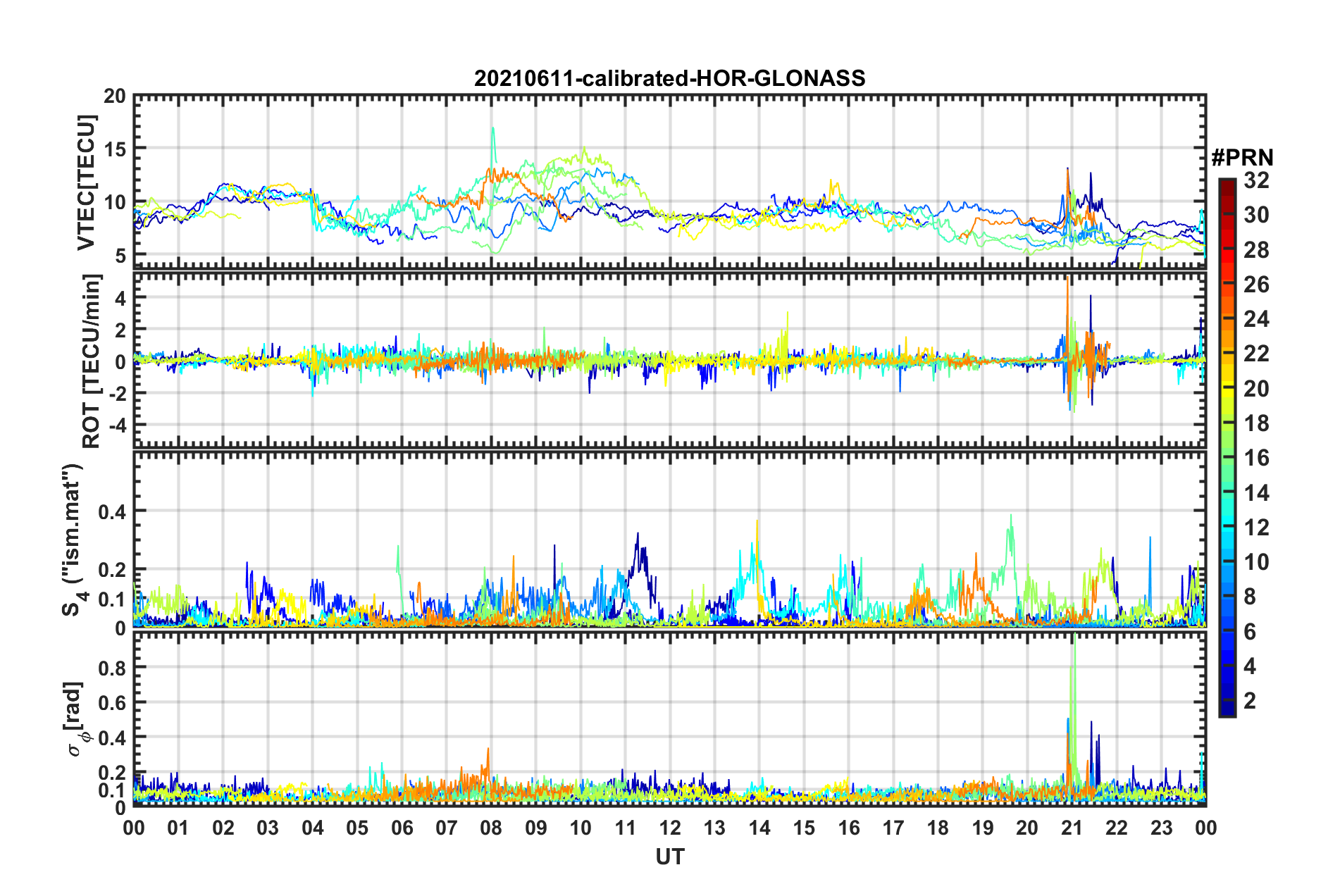Click the cyan VTEC peak near 08 UT
Screen dimensions: 1340x896
click(x=493, y=130)
